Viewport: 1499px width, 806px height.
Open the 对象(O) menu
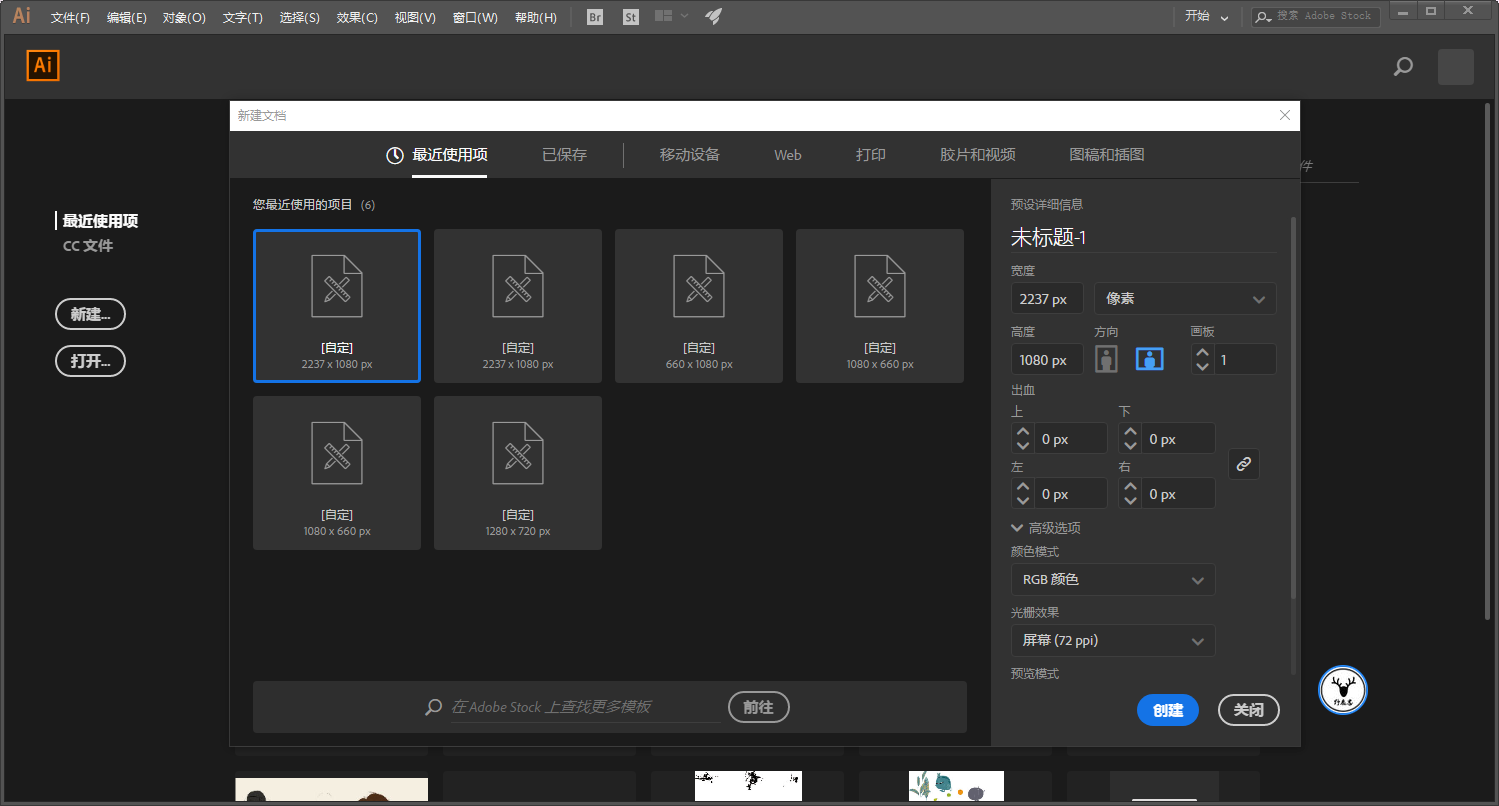tap(184, 17)
